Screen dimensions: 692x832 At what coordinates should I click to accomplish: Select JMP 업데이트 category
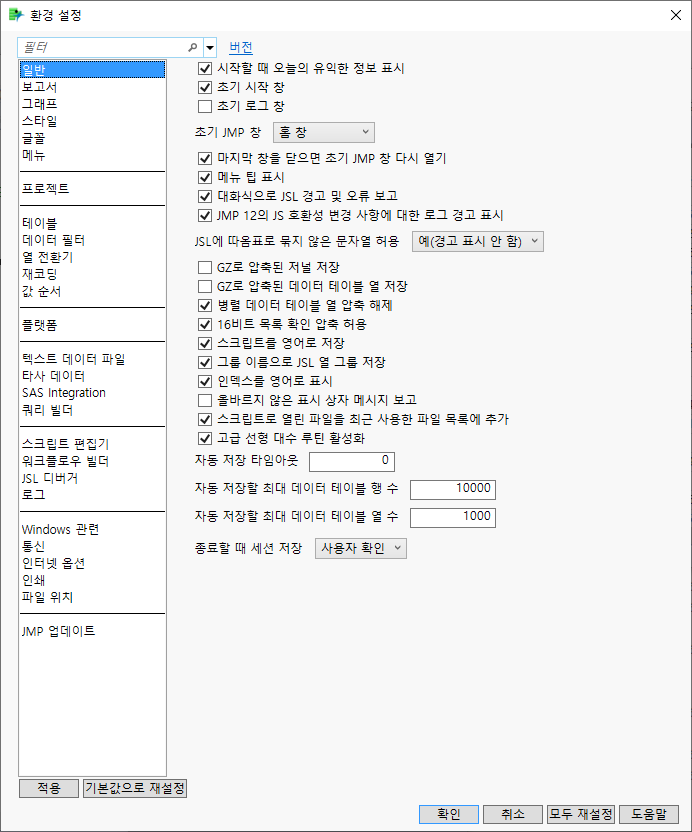(92, 631)
